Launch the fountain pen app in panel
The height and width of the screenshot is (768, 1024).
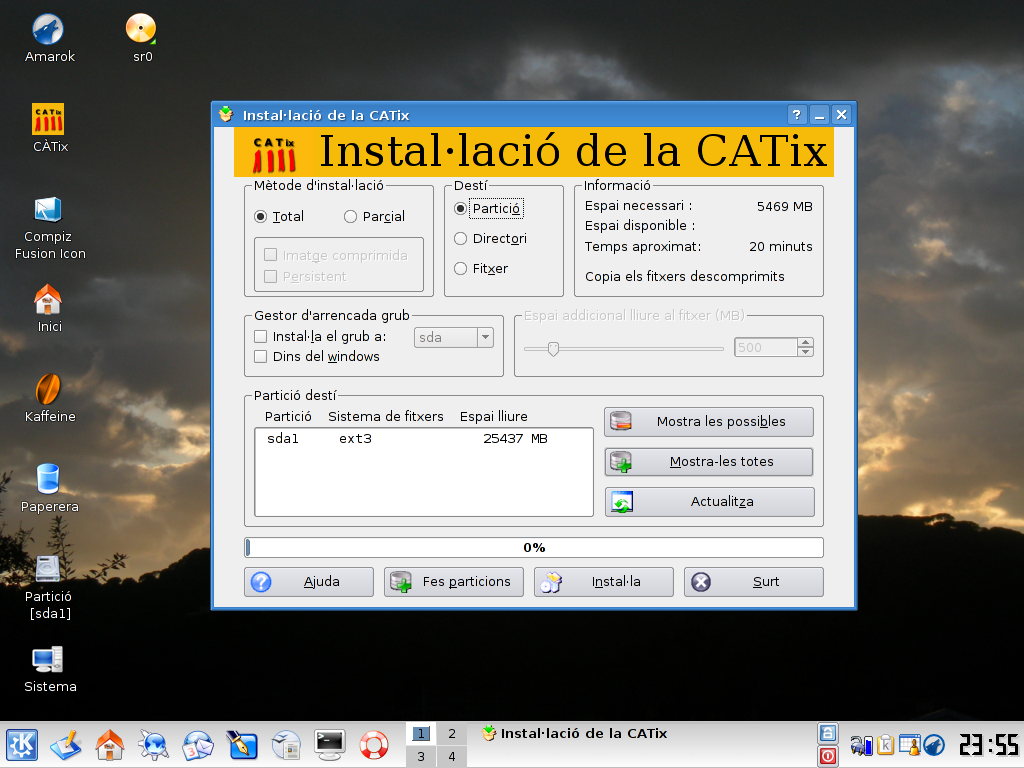pos(242,744)
